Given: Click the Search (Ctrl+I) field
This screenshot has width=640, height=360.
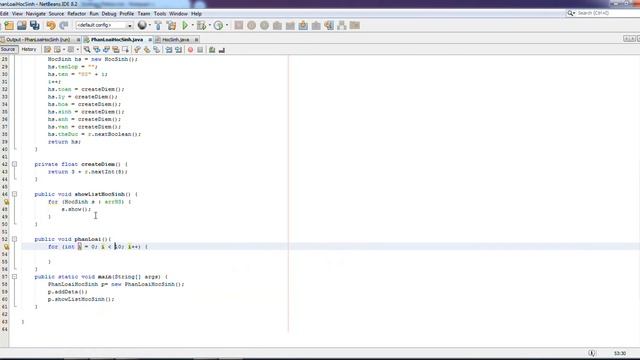Looking at the screenshot, I should [606, 13].
